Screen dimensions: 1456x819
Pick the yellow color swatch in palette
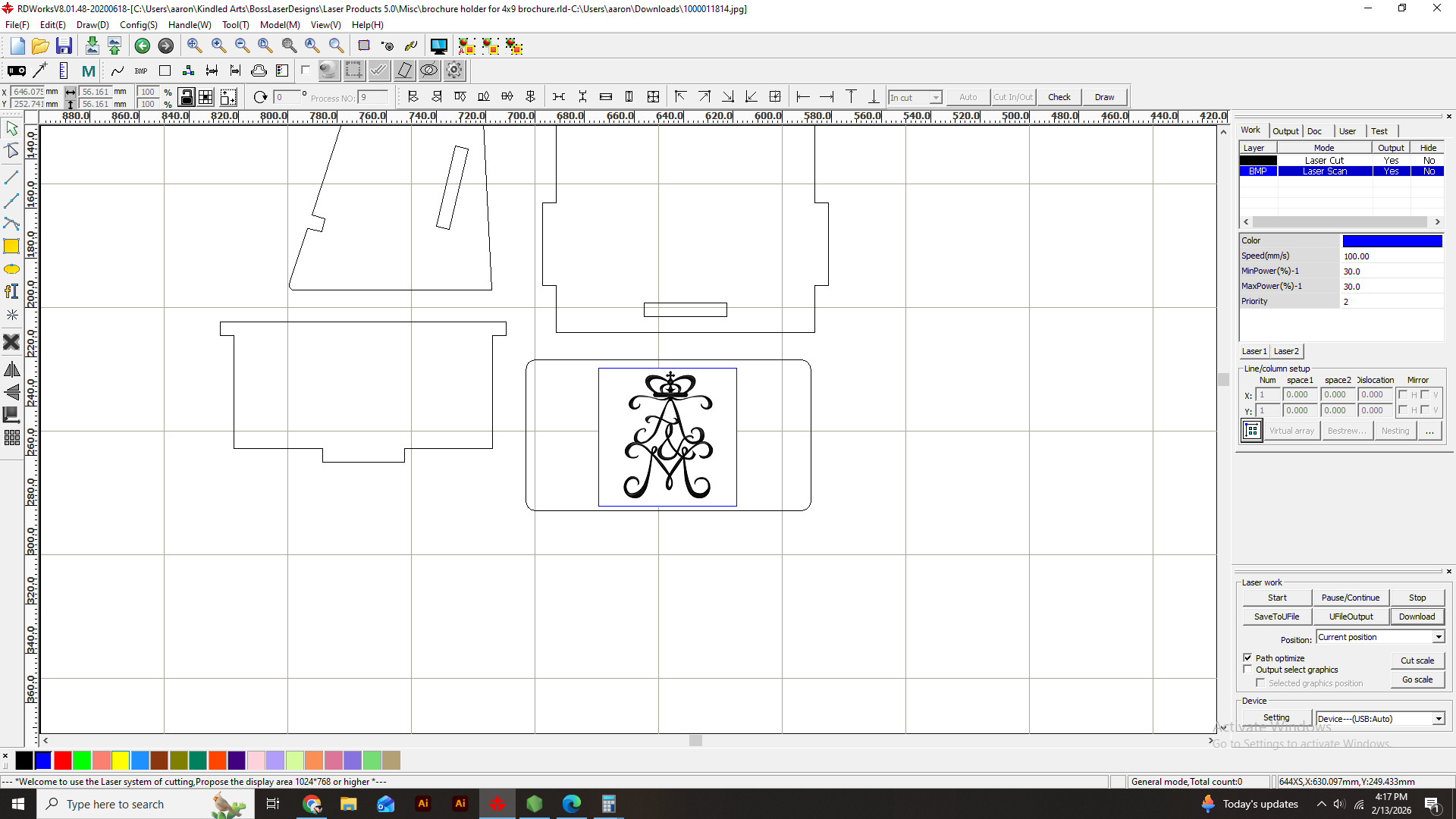coord(120,760)
